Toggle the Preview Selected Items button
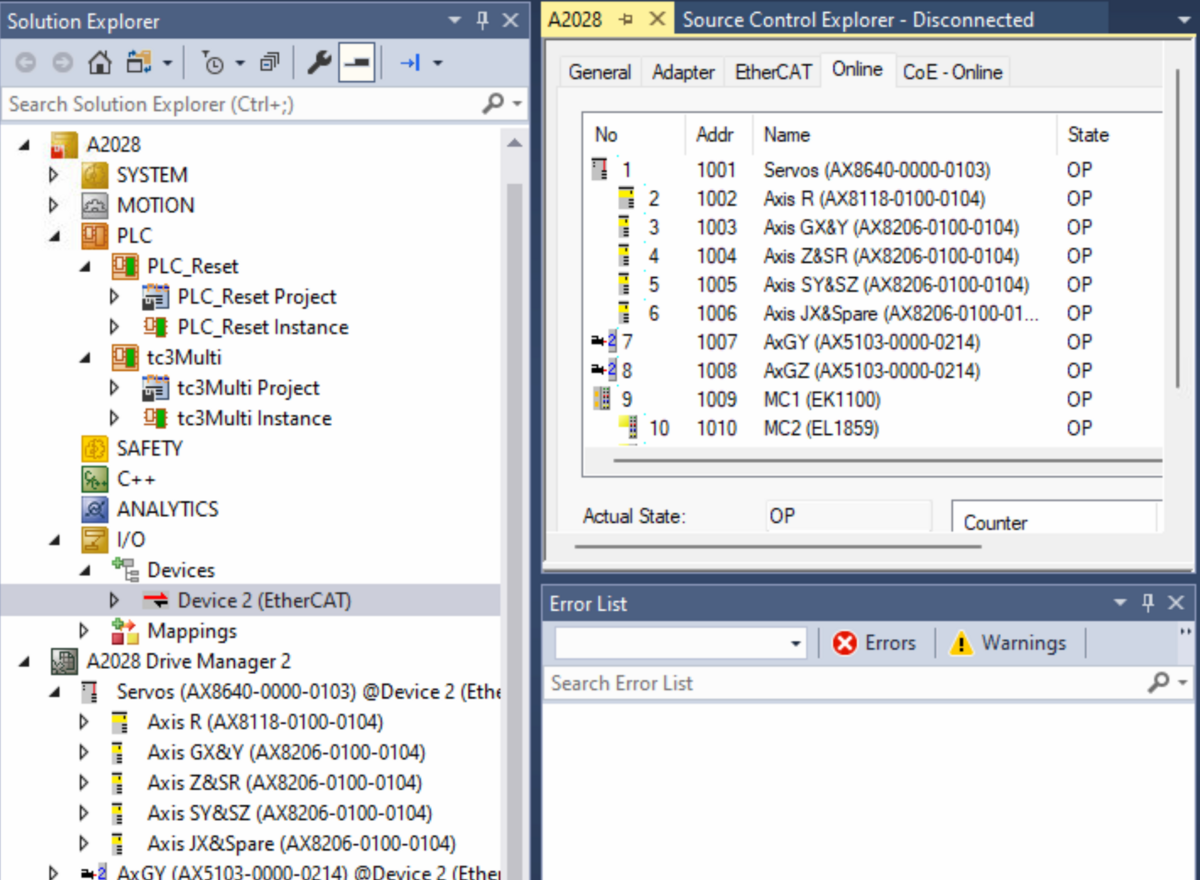This screenshot has height=880, width=1200. pyautogui.click(x=357, y=64)
